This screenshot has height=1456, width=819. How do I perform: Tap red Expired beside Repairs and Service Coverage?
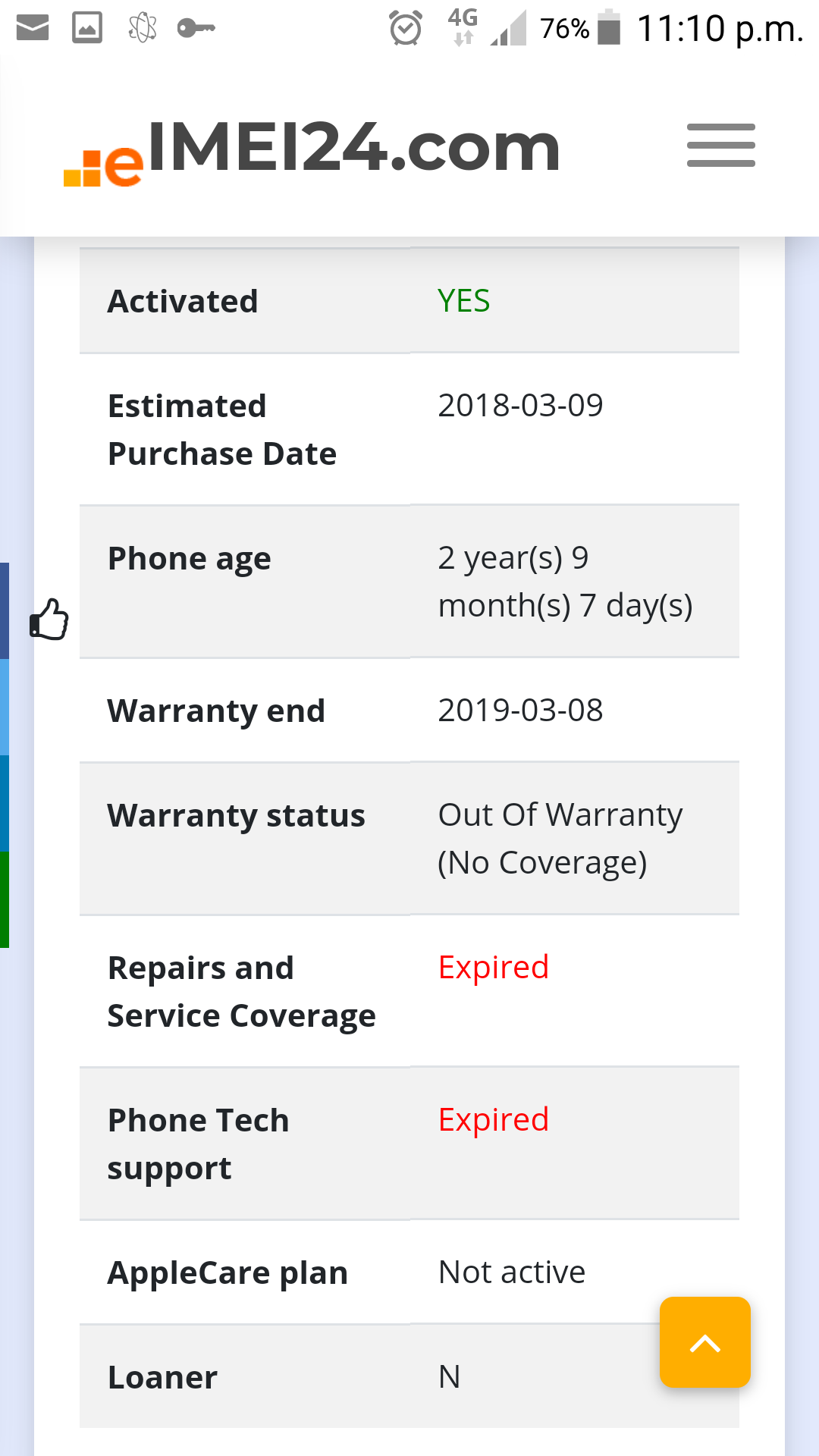coord(494,968)
